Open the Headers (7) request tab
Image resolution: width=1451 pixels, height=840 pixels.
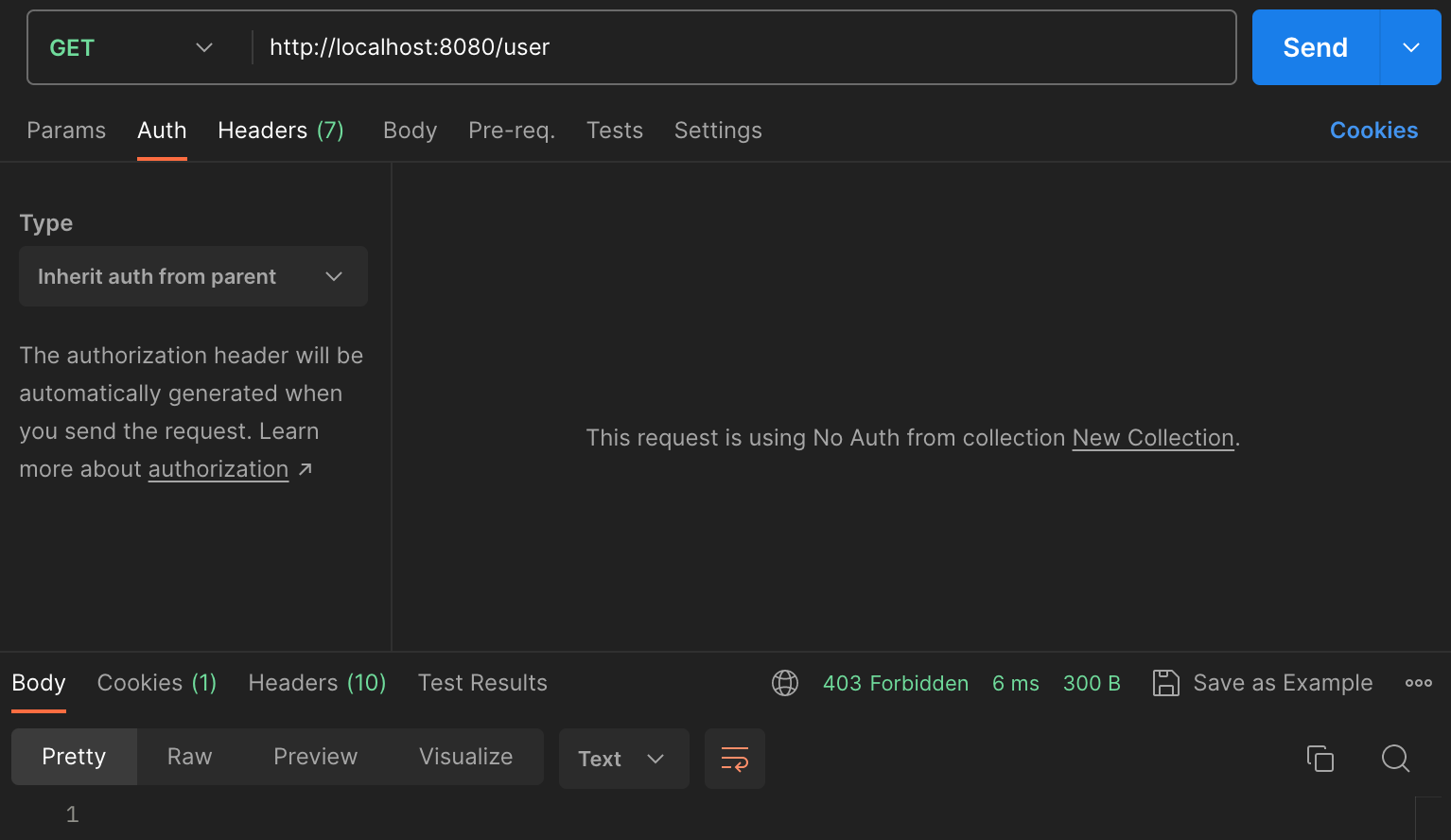pos(281,131)
